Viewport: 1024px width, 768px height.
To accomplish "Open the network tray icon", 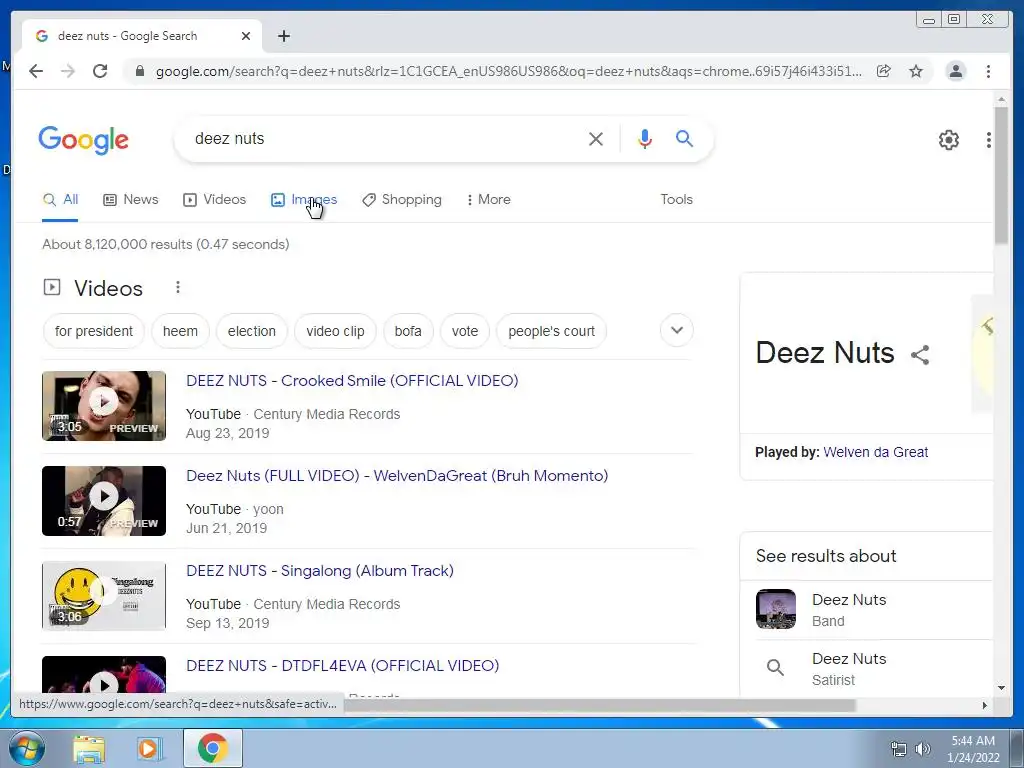I will click(899, 749).
